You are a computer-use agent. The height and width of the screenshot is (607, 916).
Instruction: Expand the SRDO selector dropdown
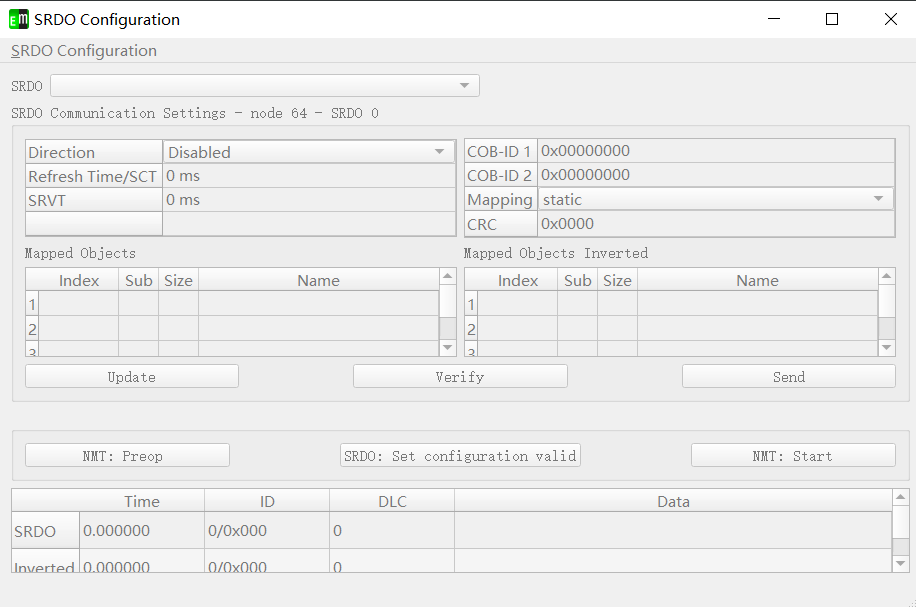coord(265,85)
